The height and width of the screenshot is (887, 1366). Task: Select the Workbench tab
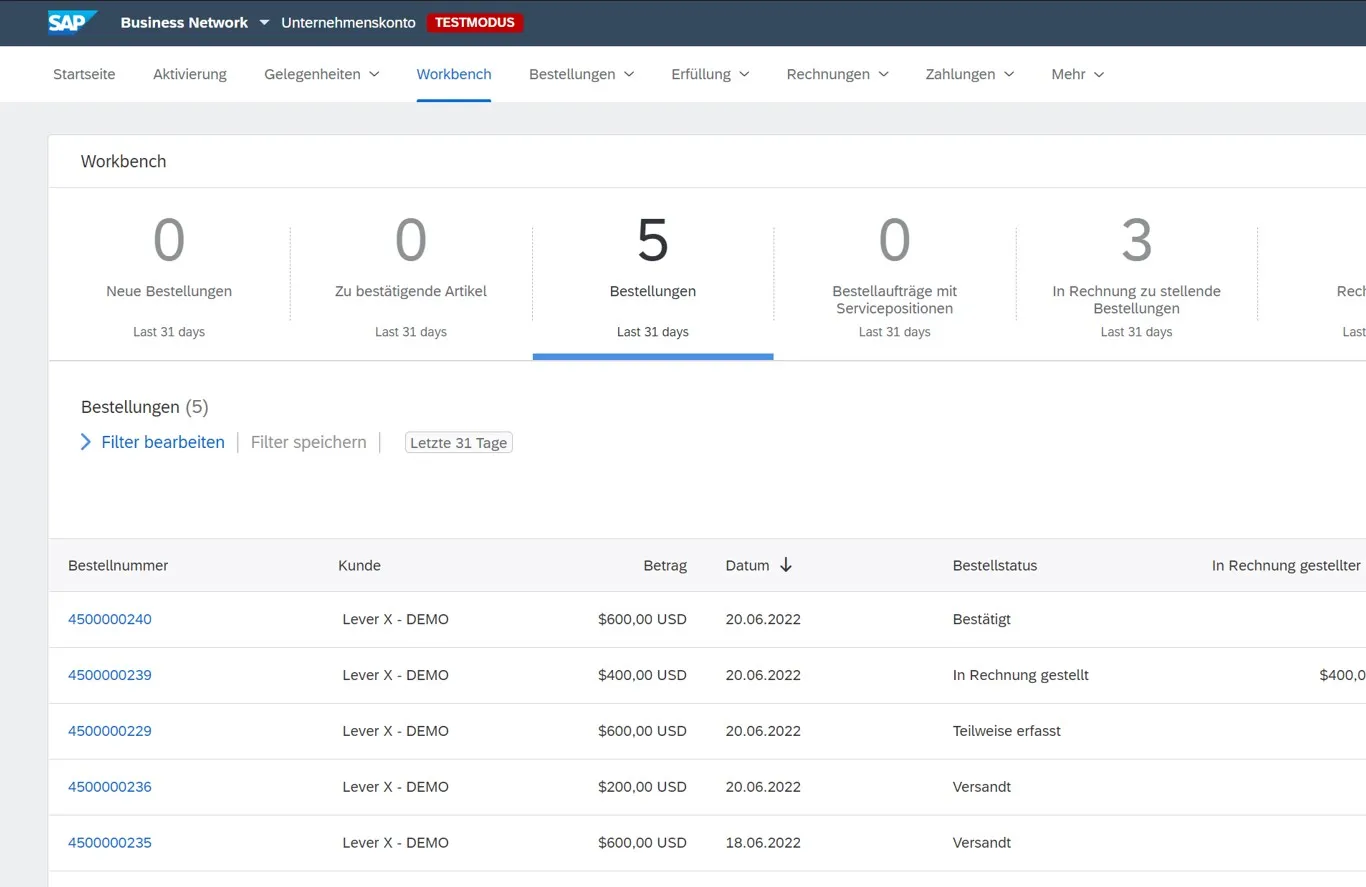(x=454, y=74)
